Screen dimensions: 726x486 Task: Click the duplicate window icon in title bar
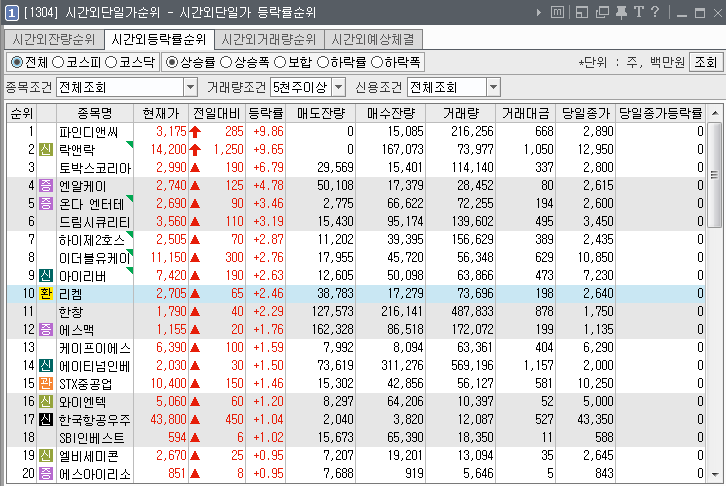pyautogui.click(x=602, y=12)
